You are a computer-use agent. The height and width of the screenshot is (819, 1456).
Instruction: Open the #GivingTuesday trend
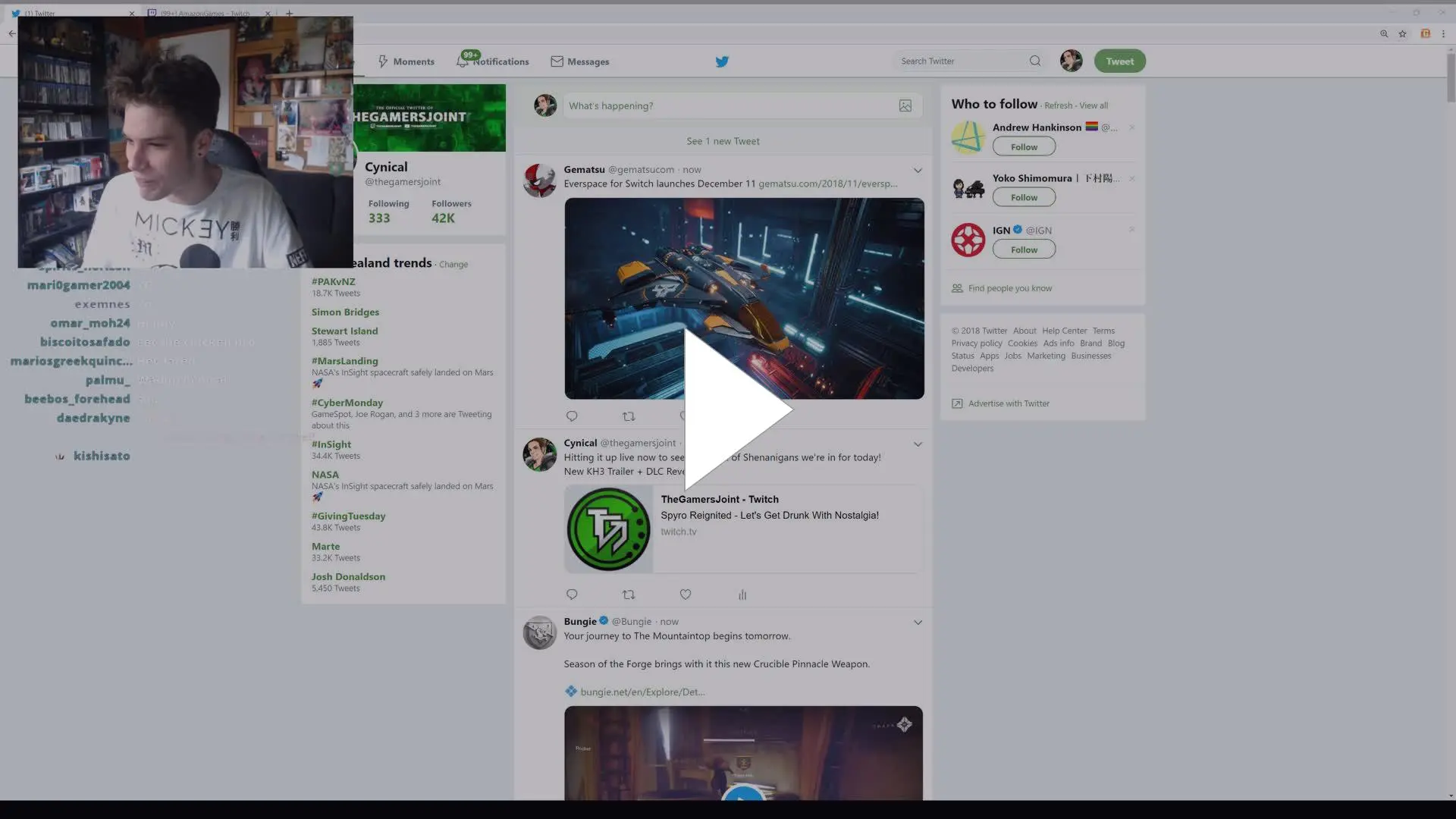348,516
